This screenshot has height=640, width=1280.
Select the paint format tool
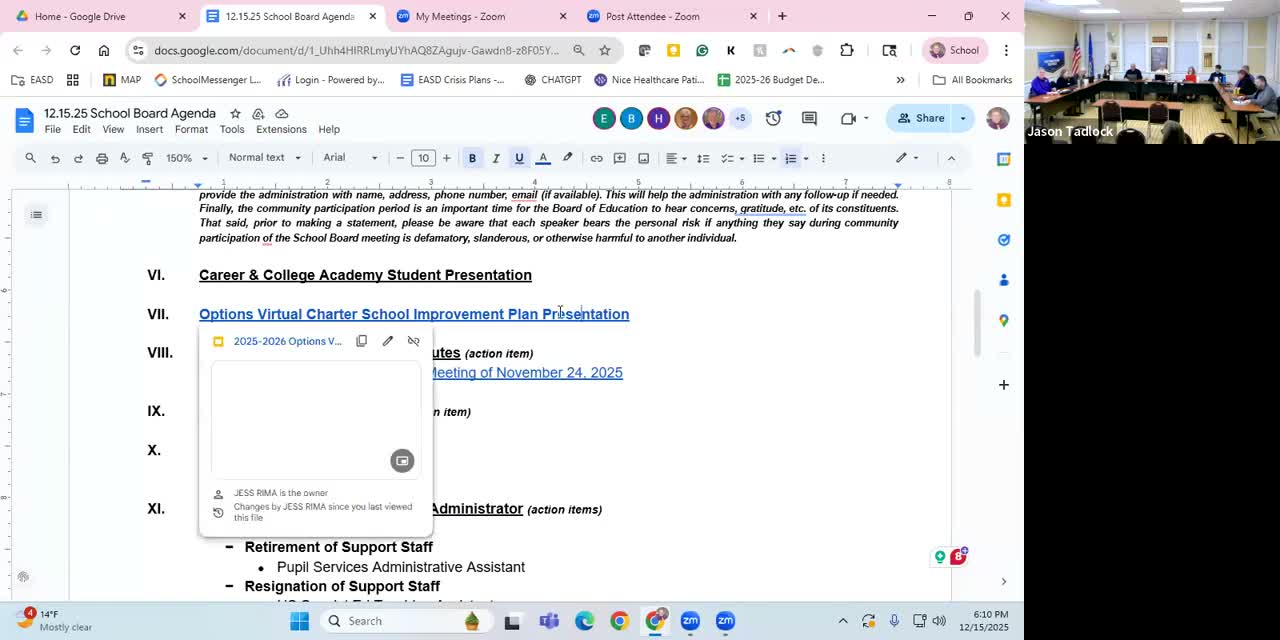pos(148,158)
